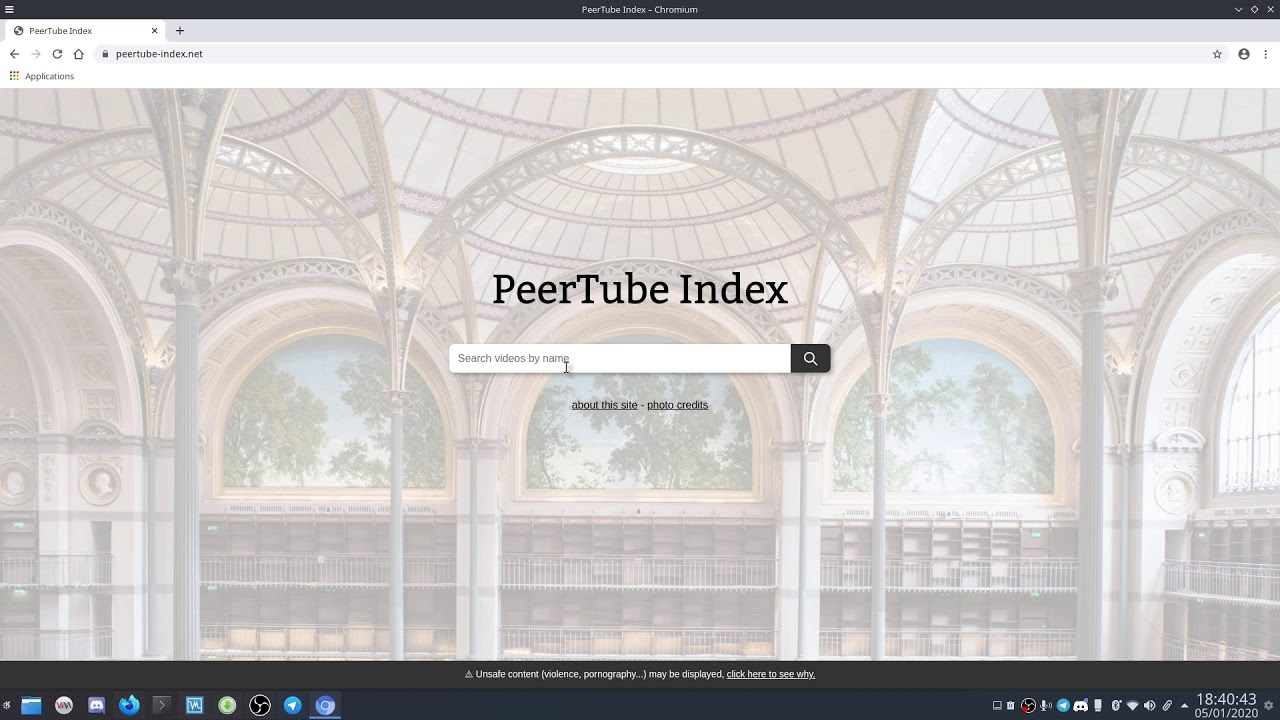The width and height of the screenshot is (1280, 720).
Task: Open the Chromium three-dot menu
Action: [x=1265, y=54]
